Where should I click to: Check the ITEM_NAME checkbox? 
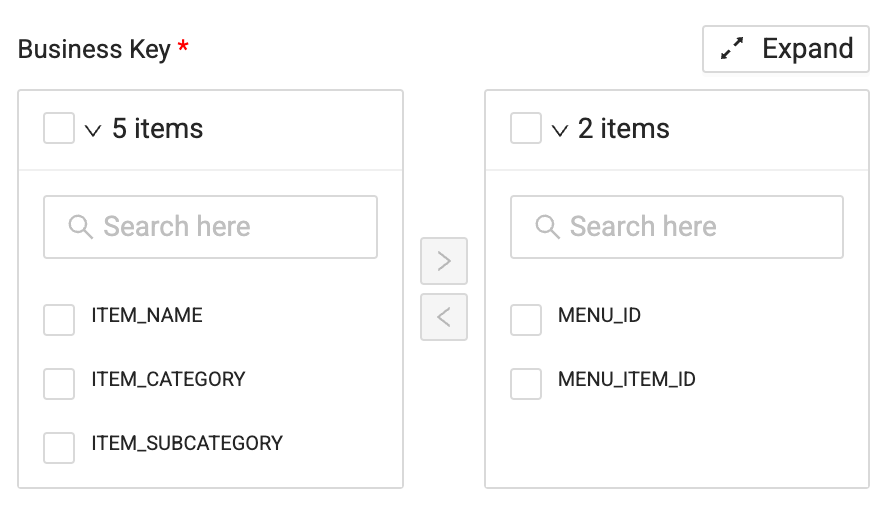[x=59, y=320]
